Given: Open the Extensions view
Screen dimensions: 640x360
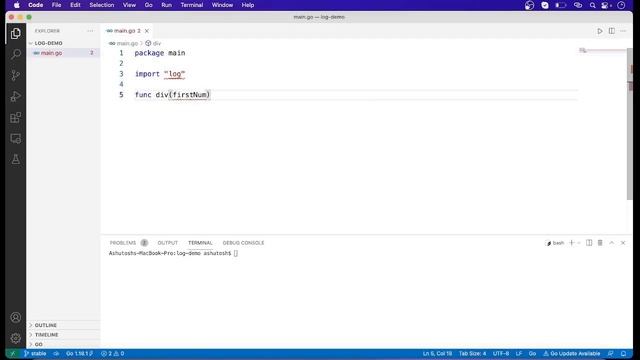Looking at the screenshot, I should 16,118.
